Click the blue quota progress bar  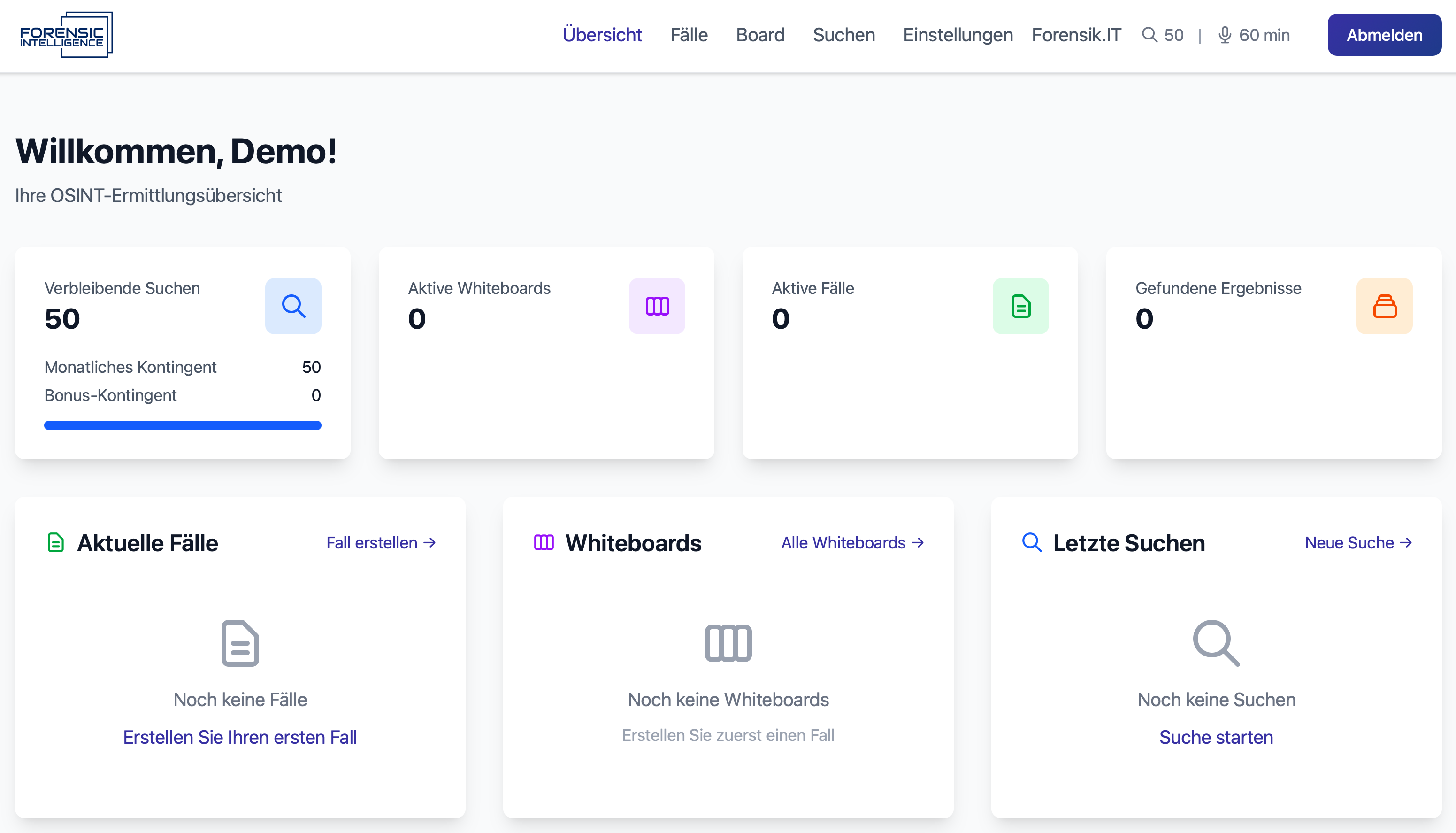point(183,425)
